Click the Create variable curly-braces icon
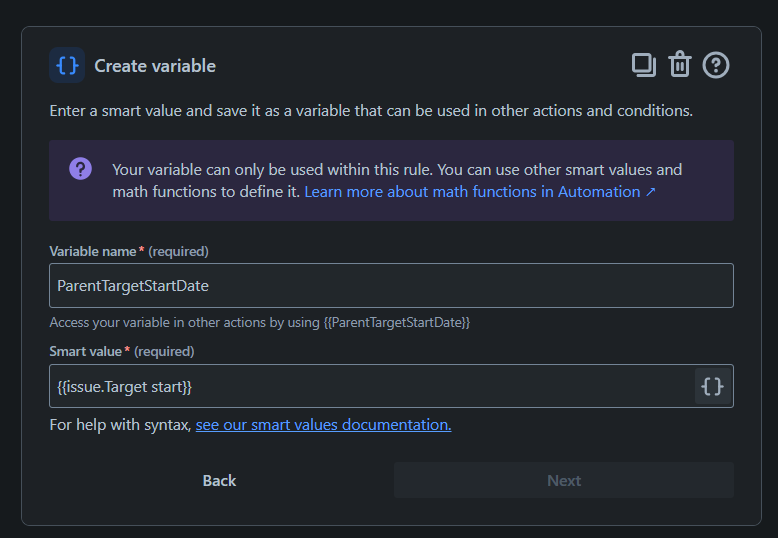The image size is (778, 538). pyautogui.click(x=67, y=66)
